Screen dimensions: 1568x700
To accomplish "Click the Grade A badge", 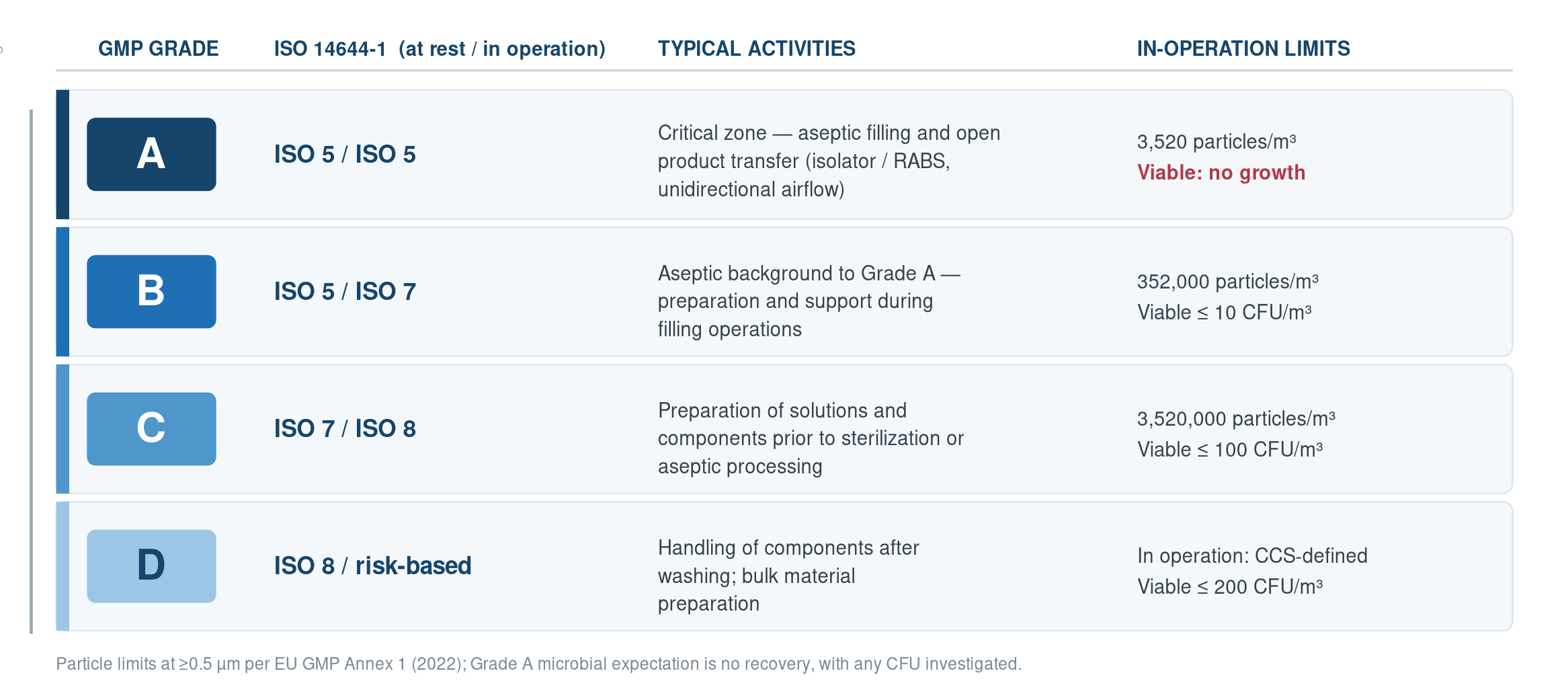I will point(151,154).
